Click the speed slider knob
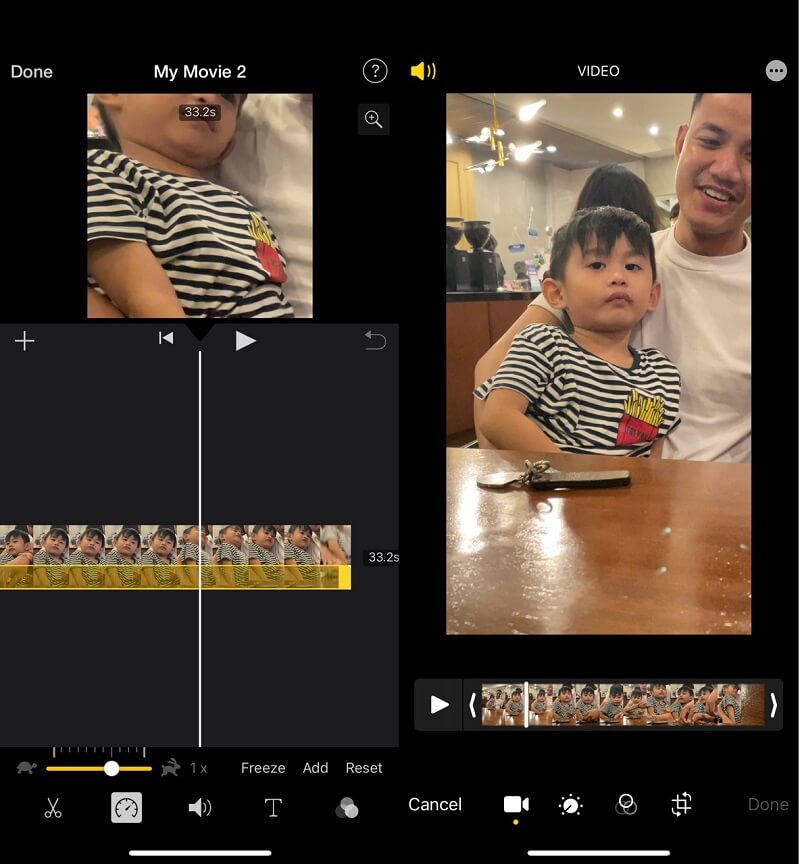The height and width of the screenshot is (864, 800). tap(111, 768)
